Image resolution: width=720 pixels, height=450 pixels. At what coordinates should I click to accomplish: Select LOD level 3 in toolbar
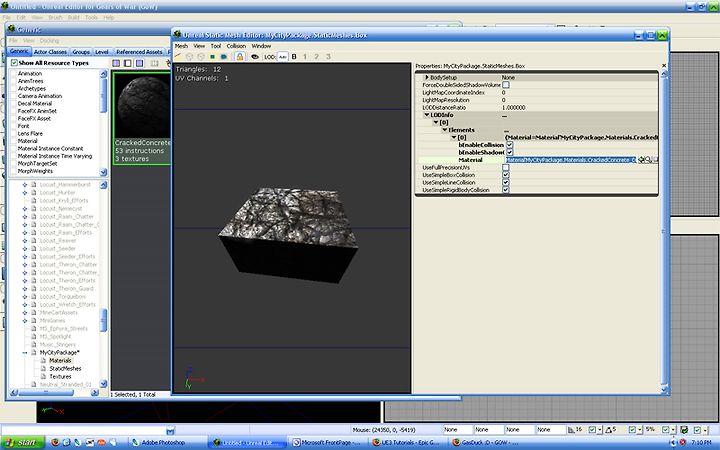328,57
